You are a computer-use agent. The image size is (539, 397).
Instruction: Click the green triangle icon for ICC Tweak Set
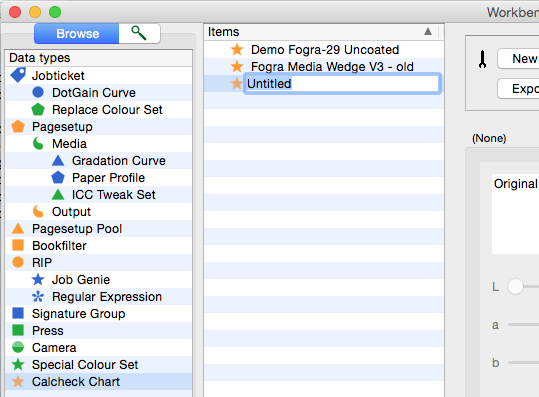[58, 195]
